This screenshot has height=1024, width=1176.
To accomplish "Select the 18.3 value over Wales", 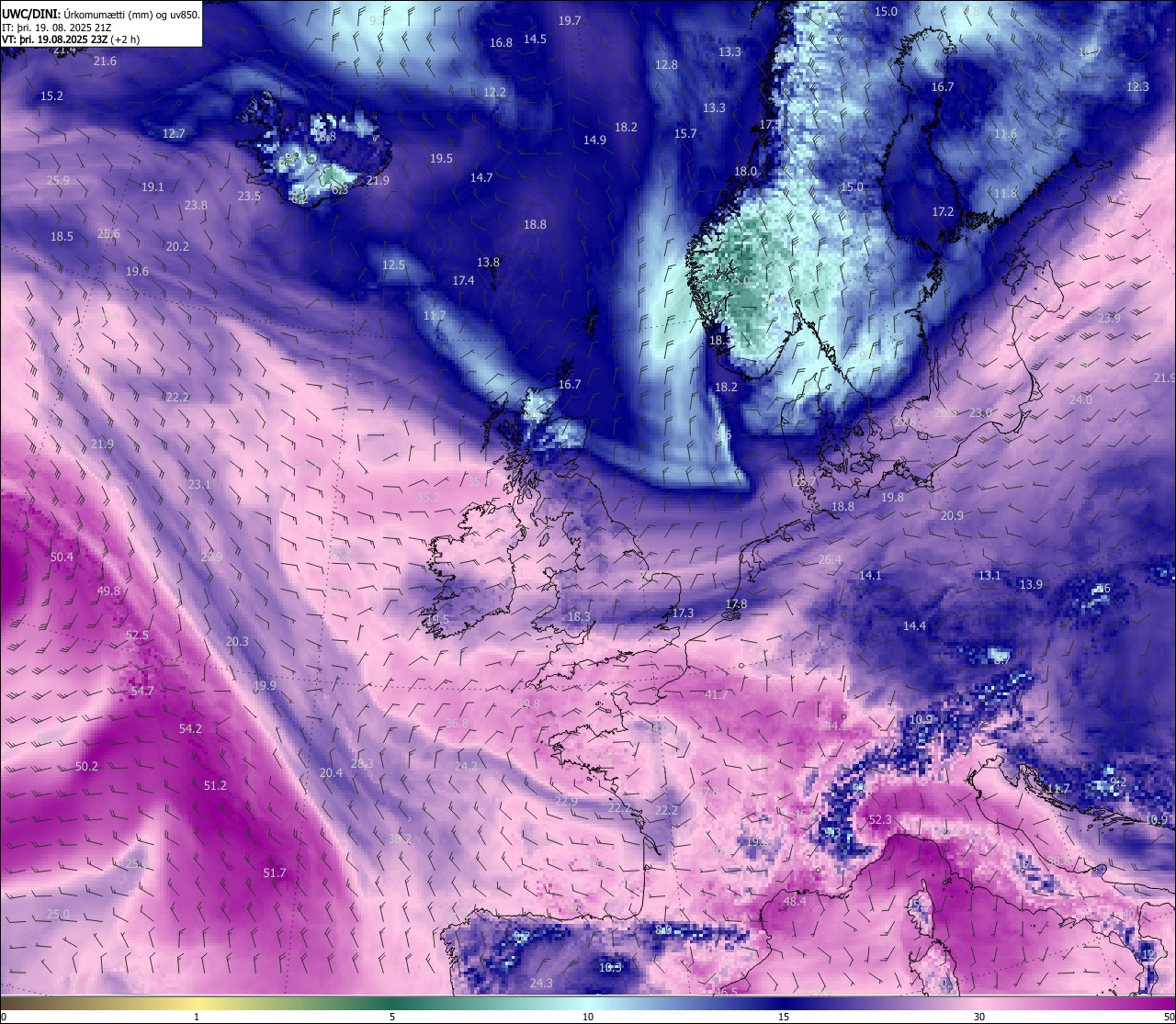I will 579,616.
